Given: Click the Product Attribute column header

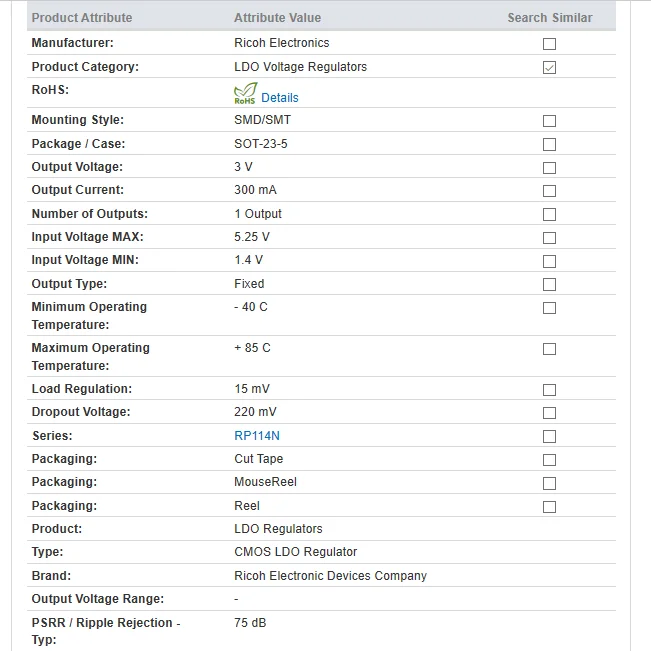Looking at the screenshot, I should click(x=82, y=18).
